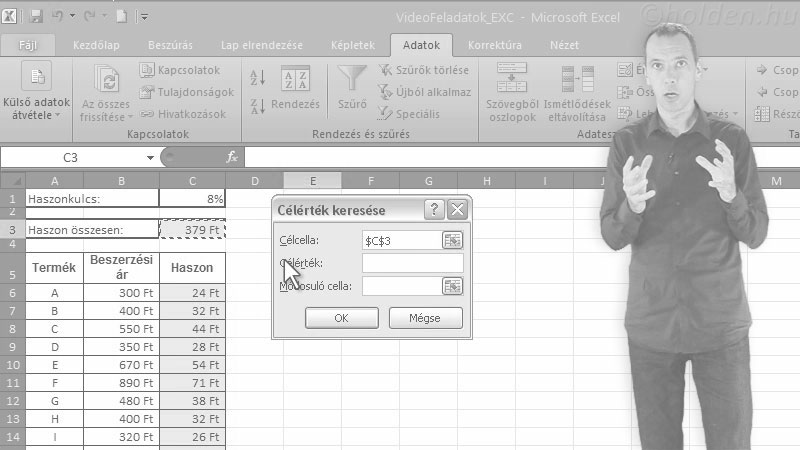Click the fx insert function button
Image resolution: width=800 pixels, height=450 pixels.
point(232,157)
